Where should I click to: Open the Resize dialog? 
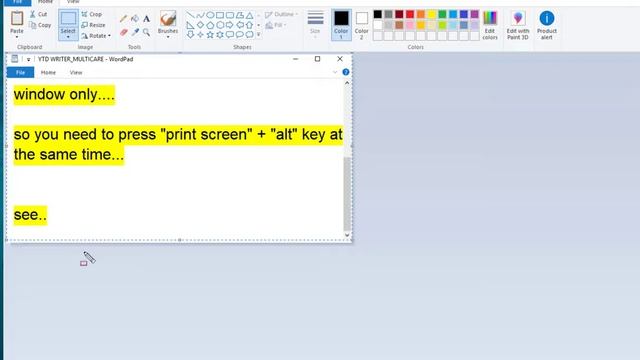point(93,25)
